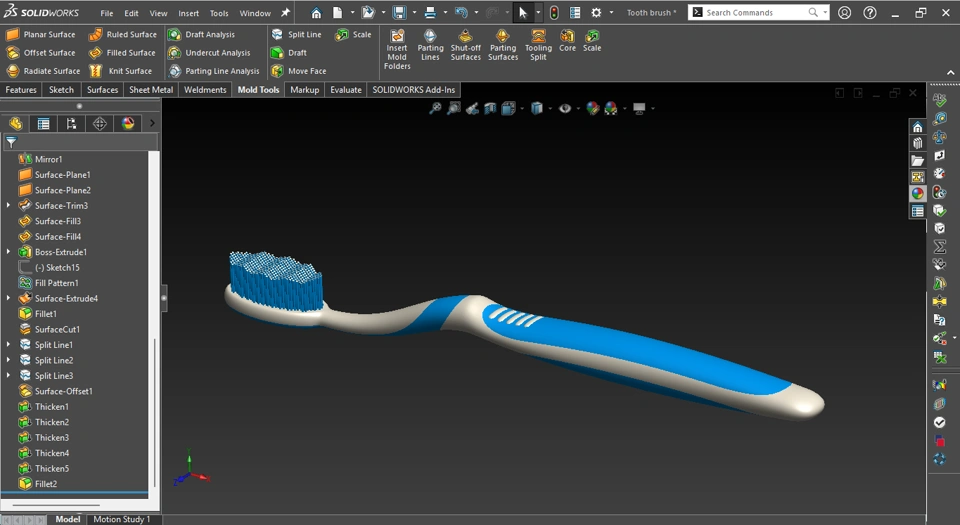
Task: Click the Apply Scene icon
Action: pos(610,108)
